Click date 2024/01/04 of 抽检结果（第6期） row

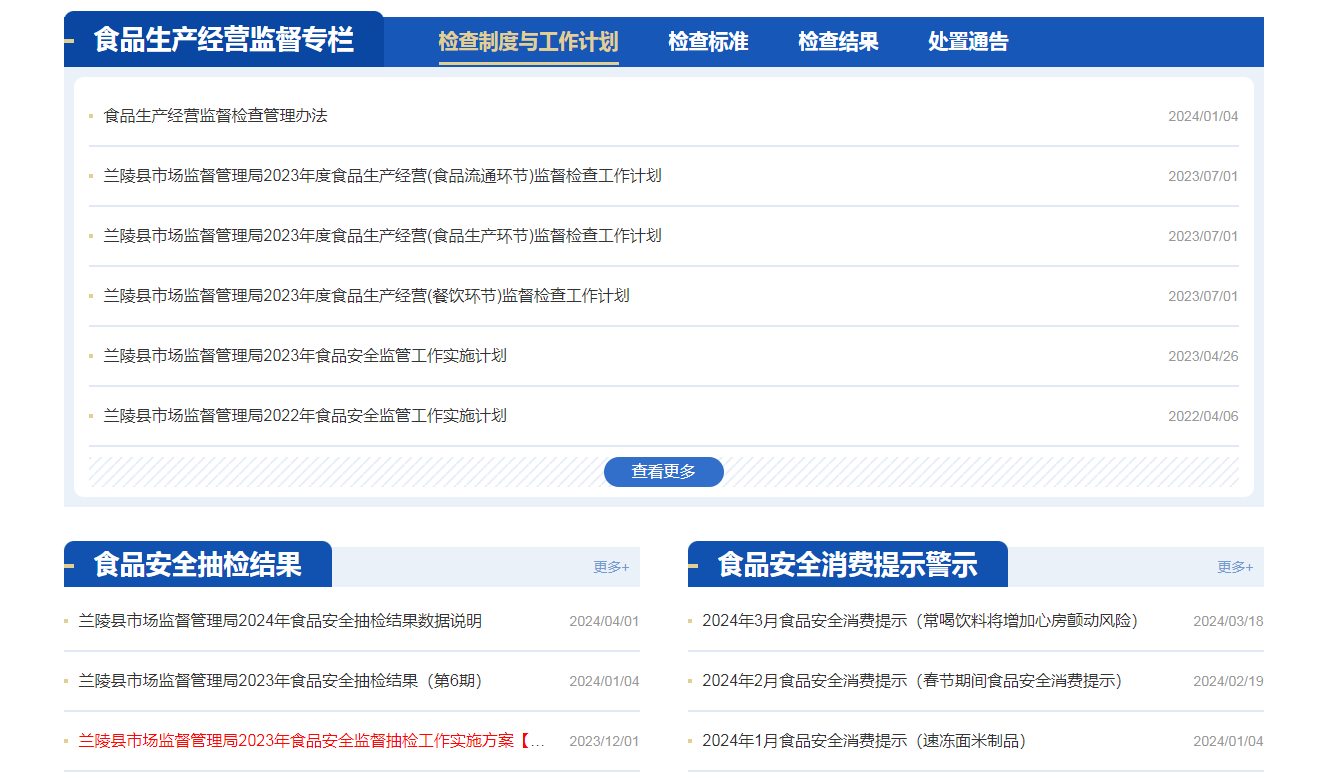(x=604, y=681)
